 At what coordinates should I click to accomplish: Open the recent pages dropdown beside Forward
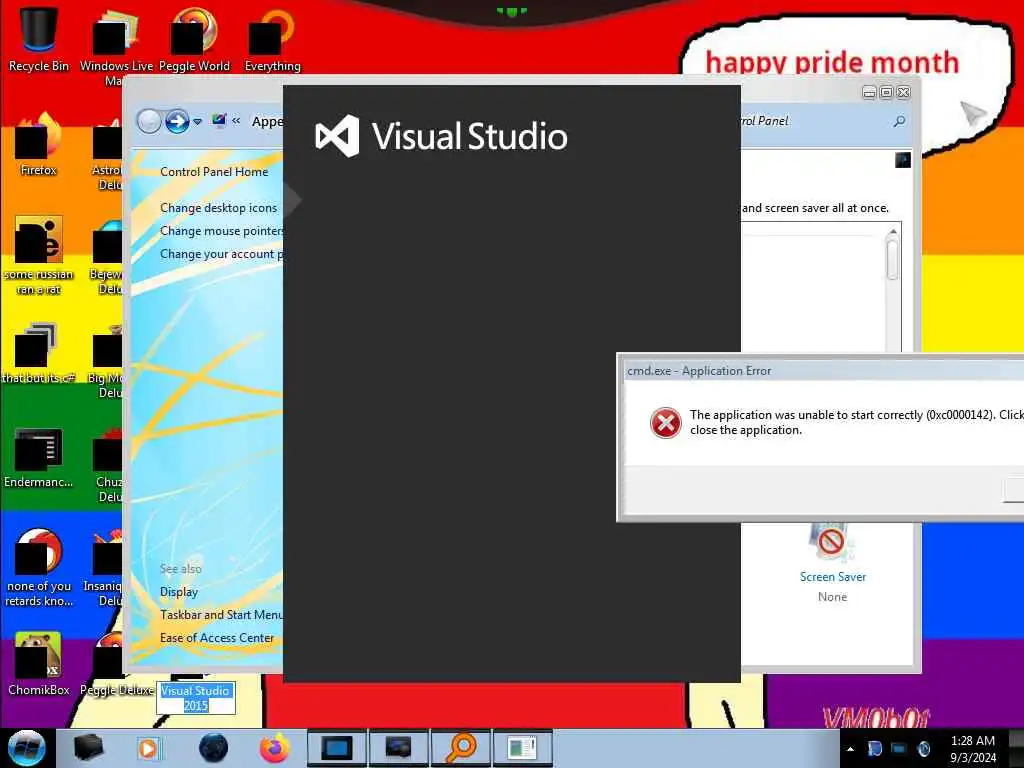click(197, 122)
